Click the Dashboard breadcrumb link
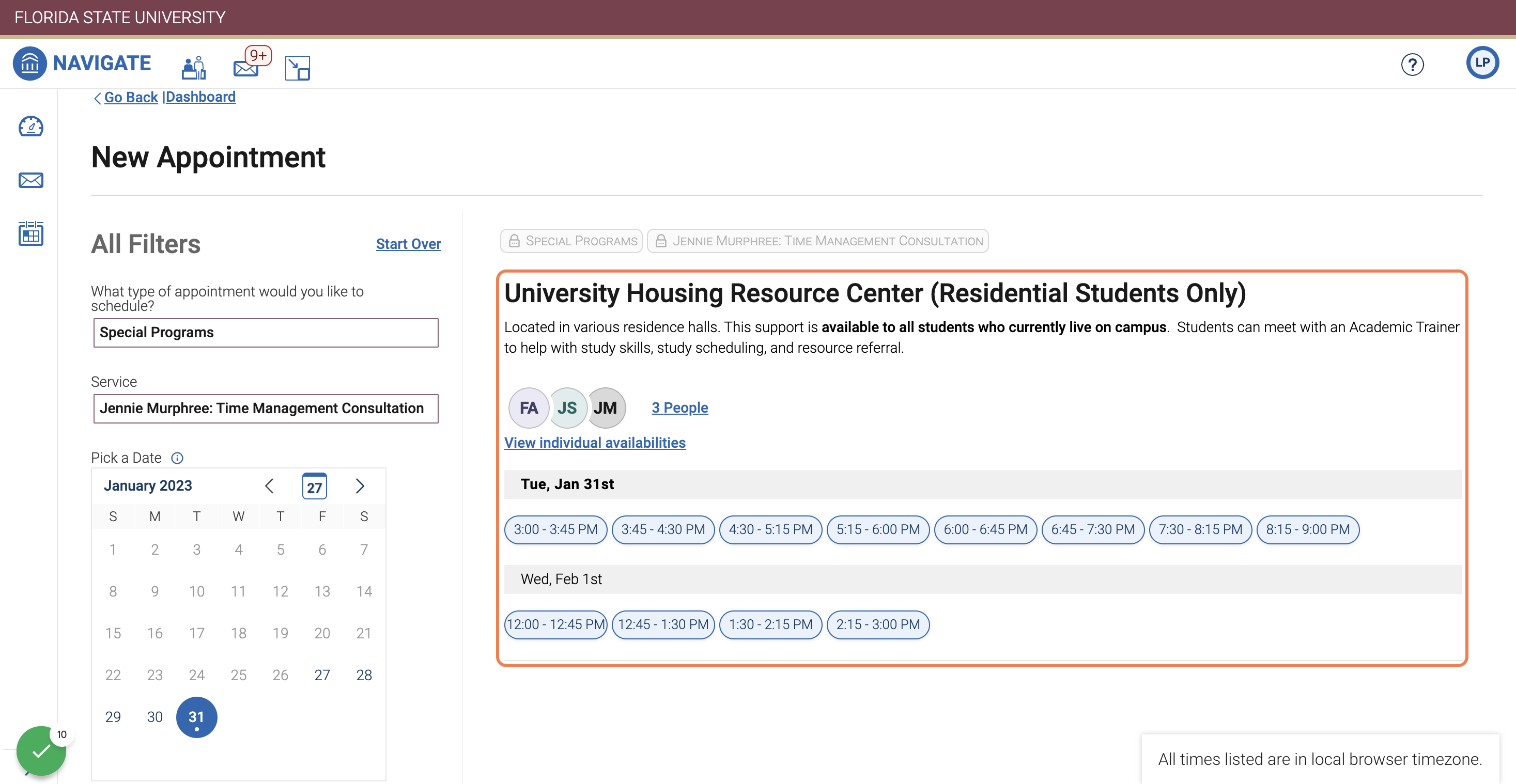This screenshot has width=1516, height=784. coord(200,97)
